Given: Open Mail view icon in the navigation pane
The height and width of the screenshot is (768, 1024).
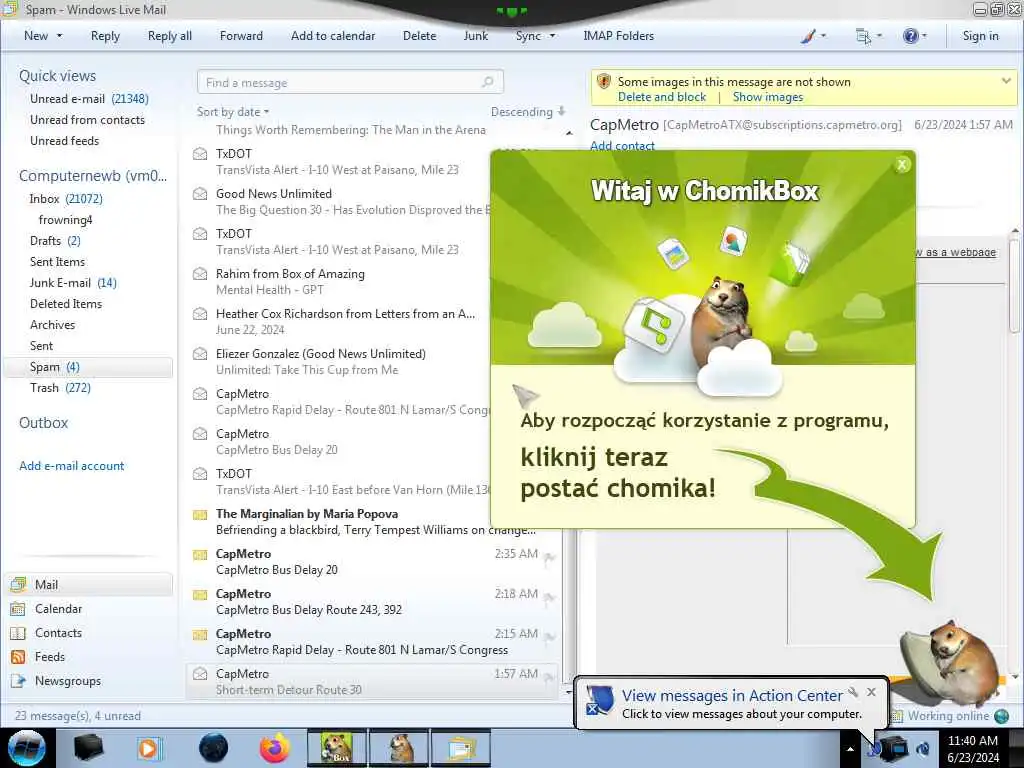Looking at the screenshot, I should [18, 584].
